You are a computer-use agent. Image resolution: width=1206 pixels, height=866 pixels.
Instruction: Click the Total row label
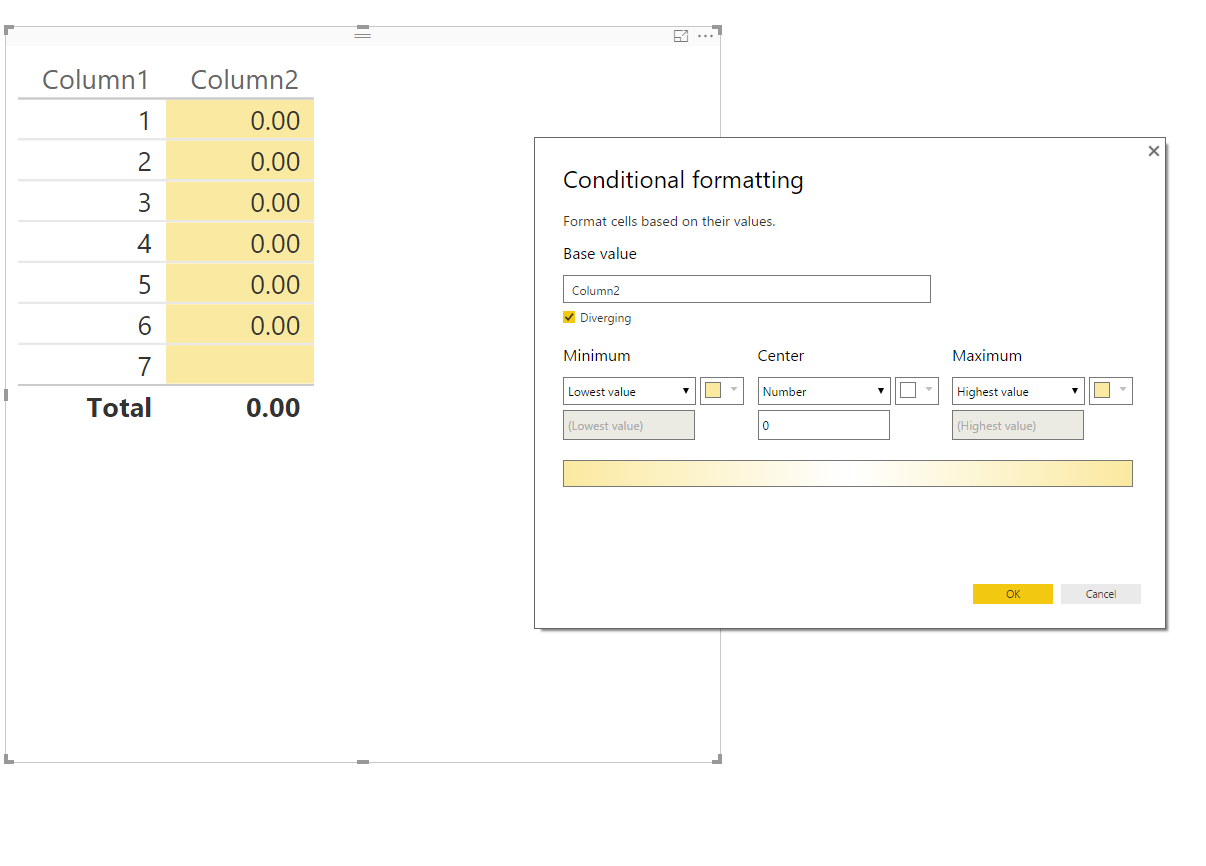click(119, 408)
